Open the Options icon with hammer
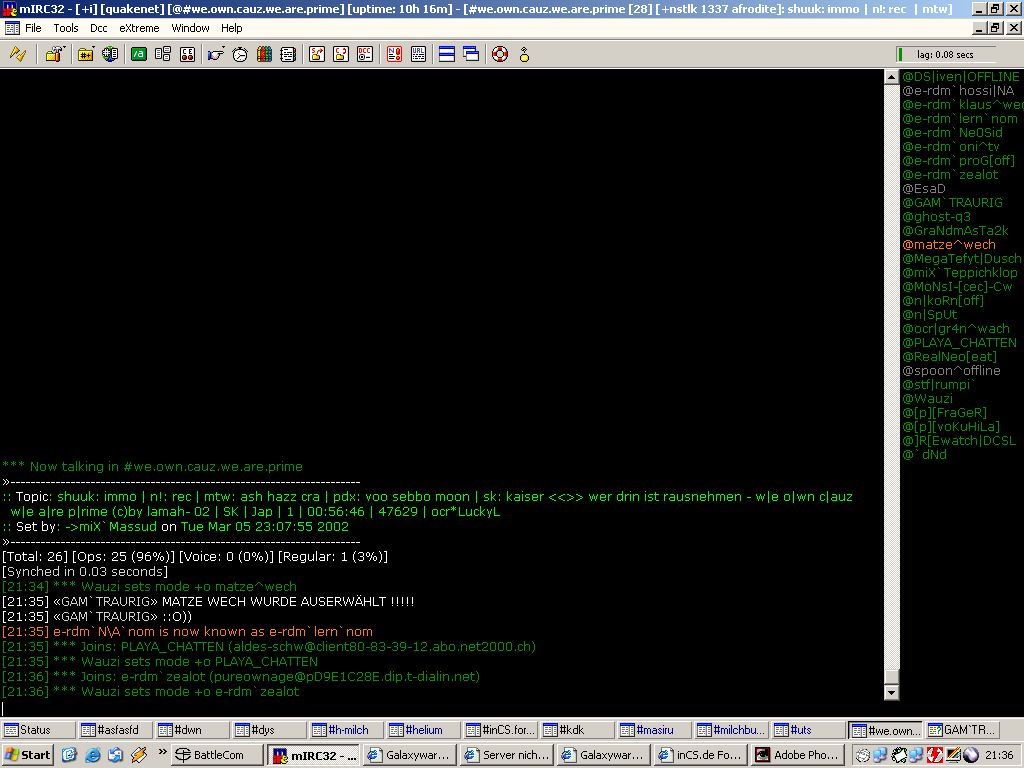 (54, 54)
